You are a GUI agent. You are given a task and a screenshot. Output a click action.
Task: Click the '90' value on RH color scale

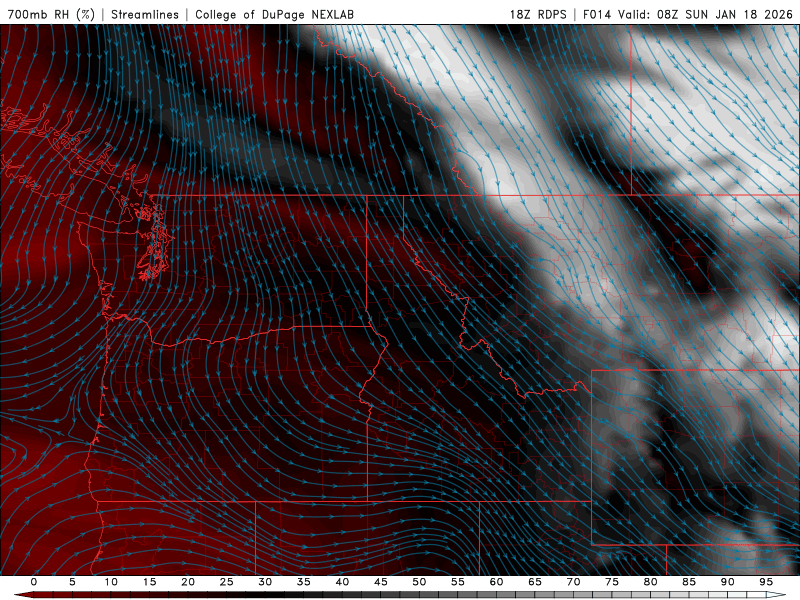[728, 582]
